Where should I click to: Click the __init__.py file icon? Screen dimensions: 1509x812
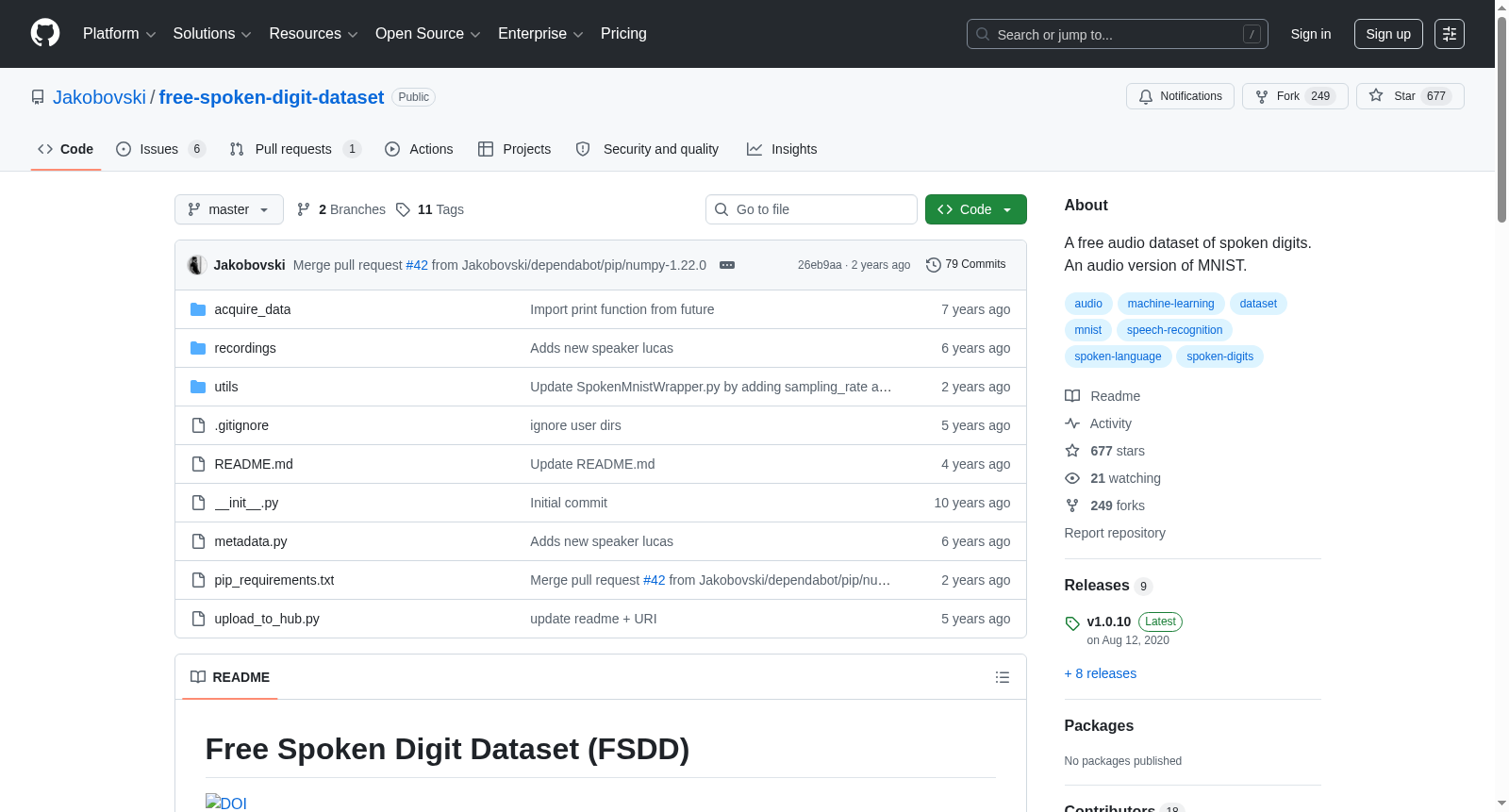pyautogui.click(x=198, y=503)
